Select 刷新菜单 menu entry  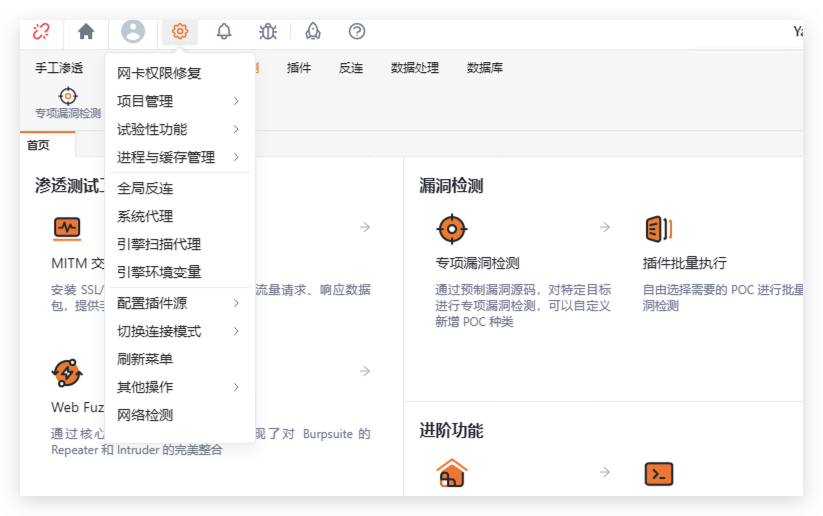click(x=145, y=359)
